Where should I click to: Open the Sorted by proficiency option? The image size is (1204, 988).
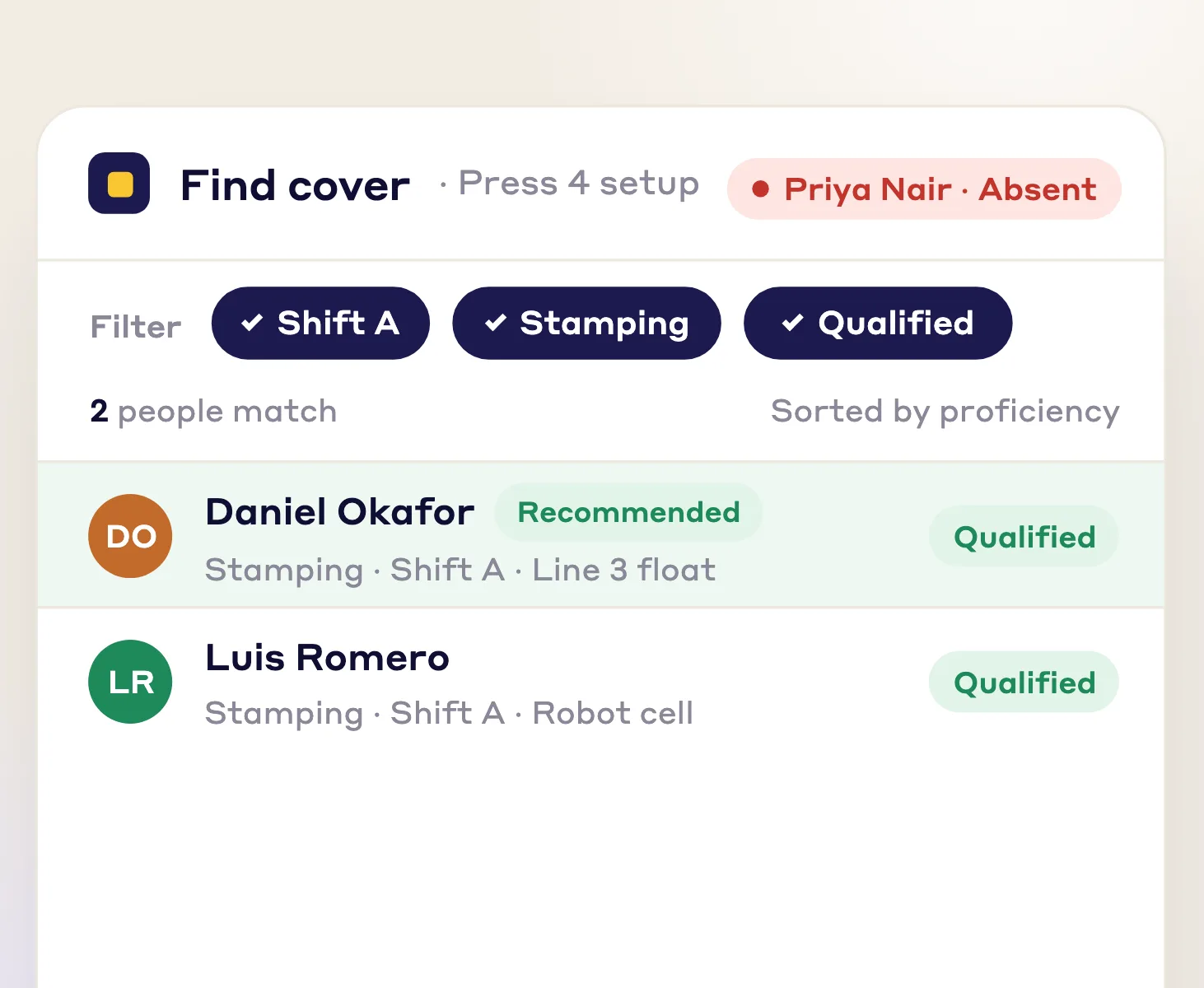945,411
